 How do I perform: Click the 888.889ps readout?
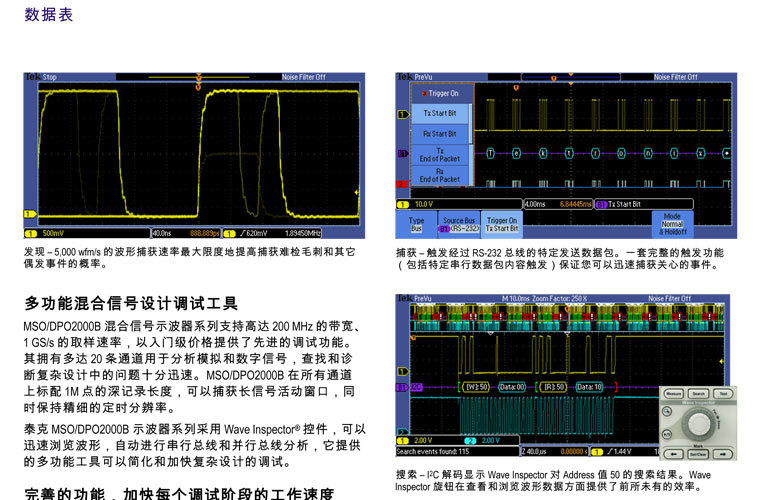coord(205,234)
